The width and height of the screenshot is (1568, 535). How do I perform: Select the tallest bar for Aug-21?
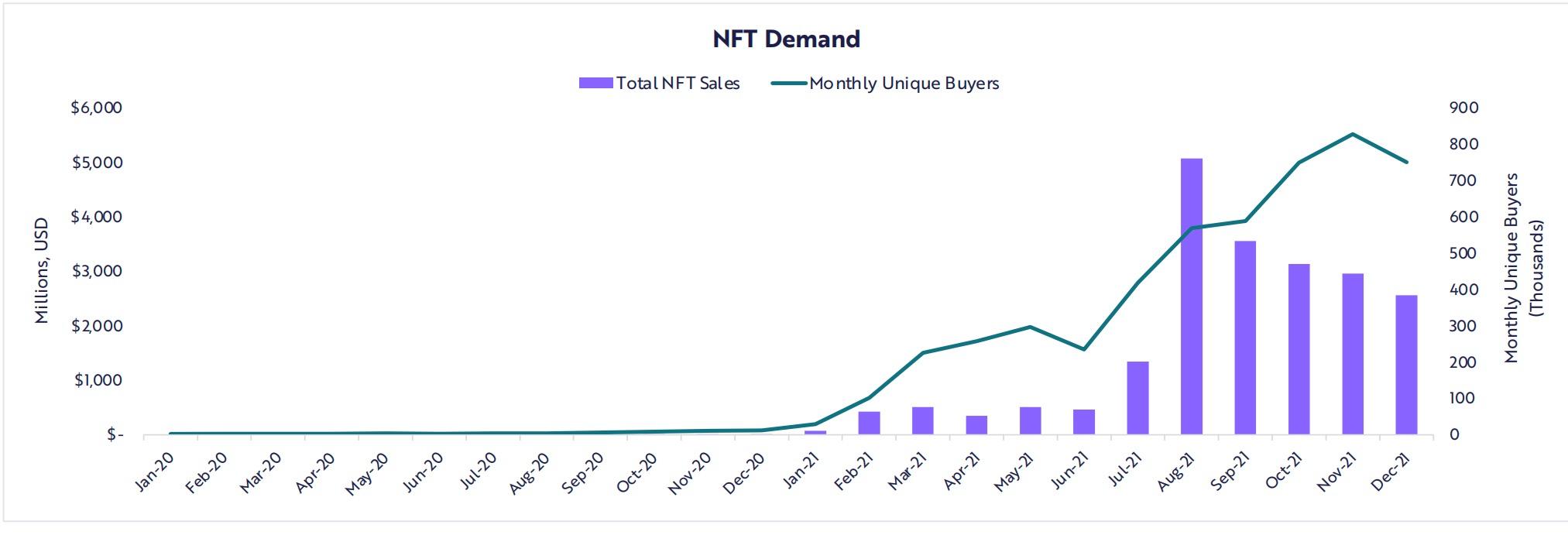click(1191, 296)
